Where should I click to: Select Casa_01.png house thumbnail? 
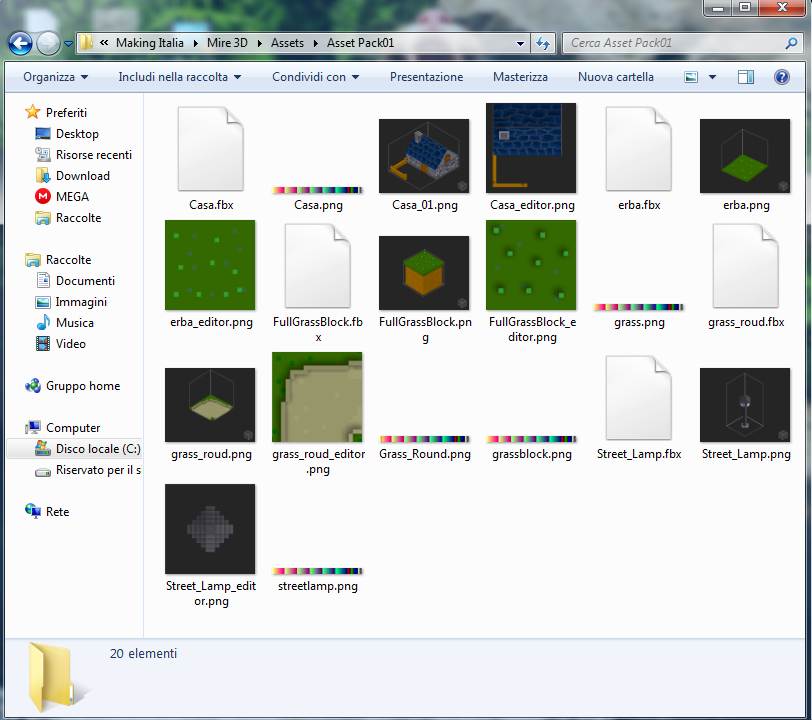pos(424,156)
